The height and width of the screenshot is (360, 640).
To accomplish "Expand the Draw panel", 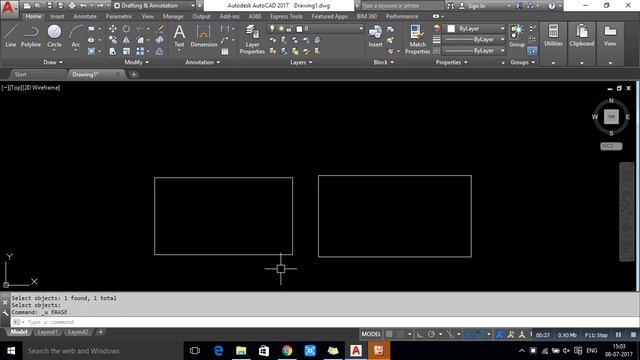I will tap(53, 62).
